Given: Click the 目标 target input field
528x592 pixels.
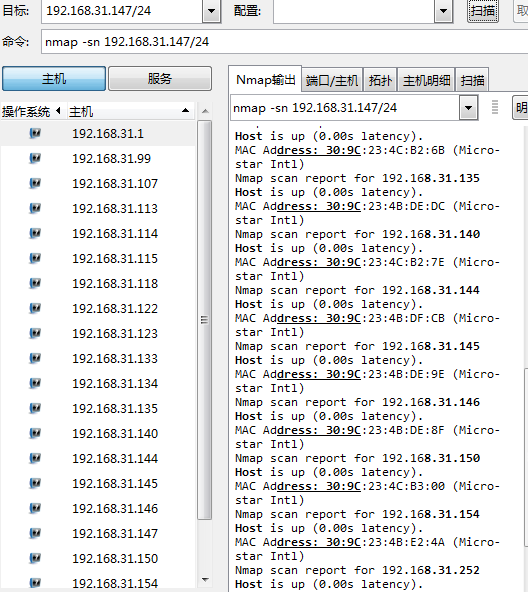Looking at the screenshot, I should pos(122,11).
